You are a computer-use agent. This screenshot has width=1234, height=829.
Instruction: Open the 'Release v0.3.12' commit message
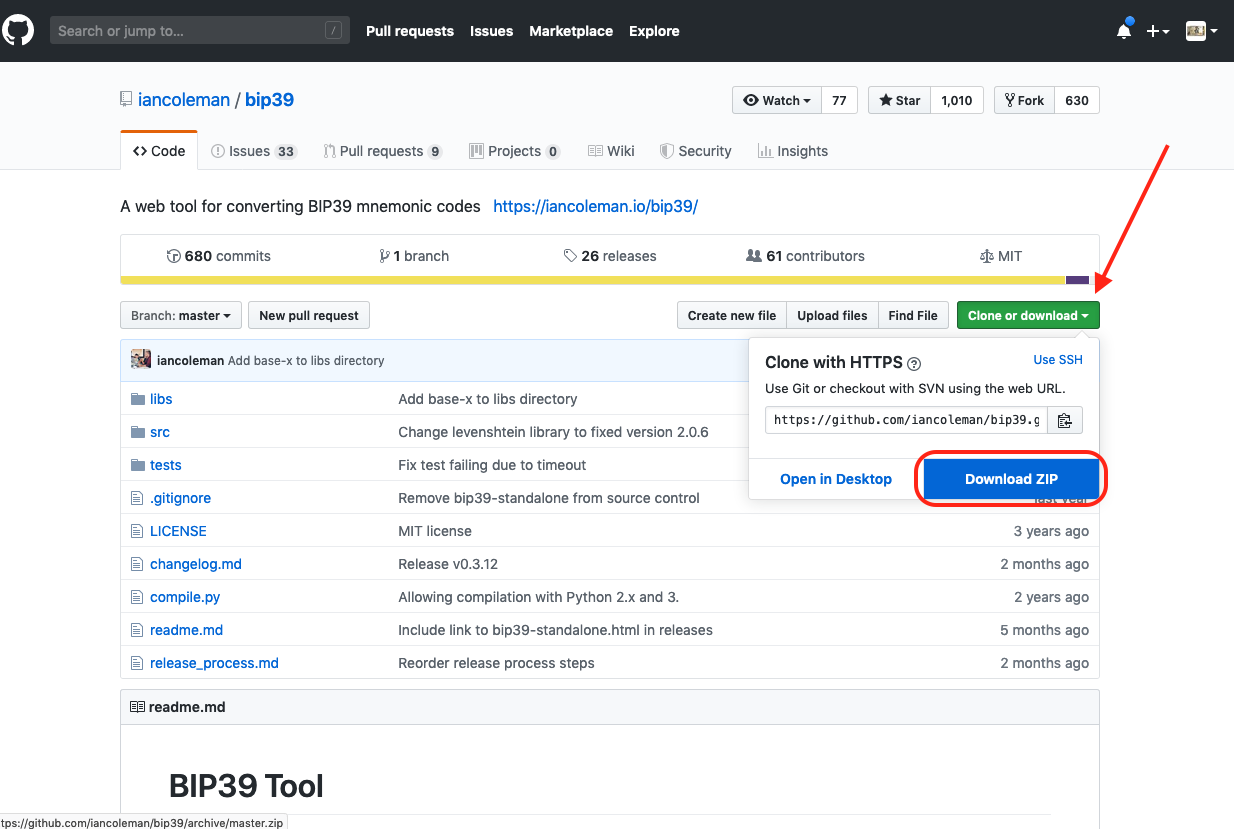(448, 564)
